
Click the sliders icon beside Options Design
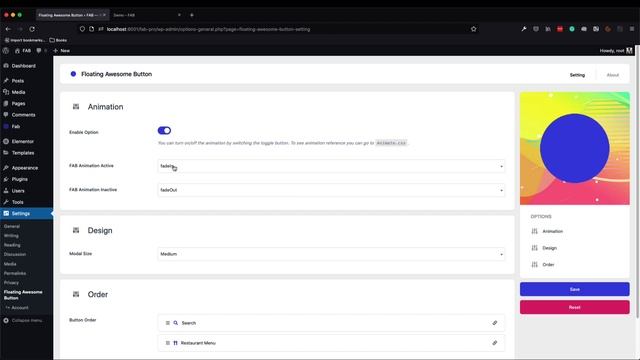coord(534,248)
